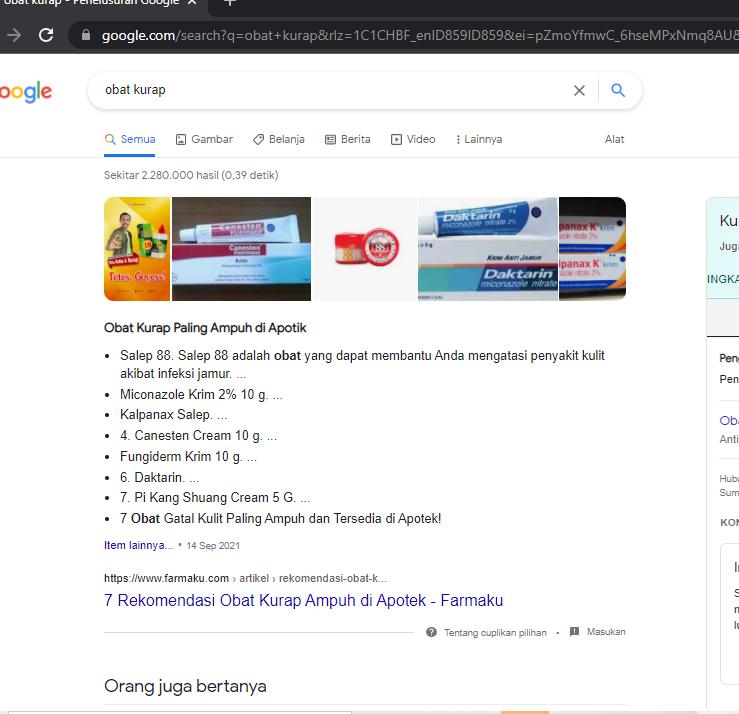Open the 'Item lainnya...' link
Image resolution: width=739 pixels, height=714 pixels.
pyautogui.click(x=138, y=545)
